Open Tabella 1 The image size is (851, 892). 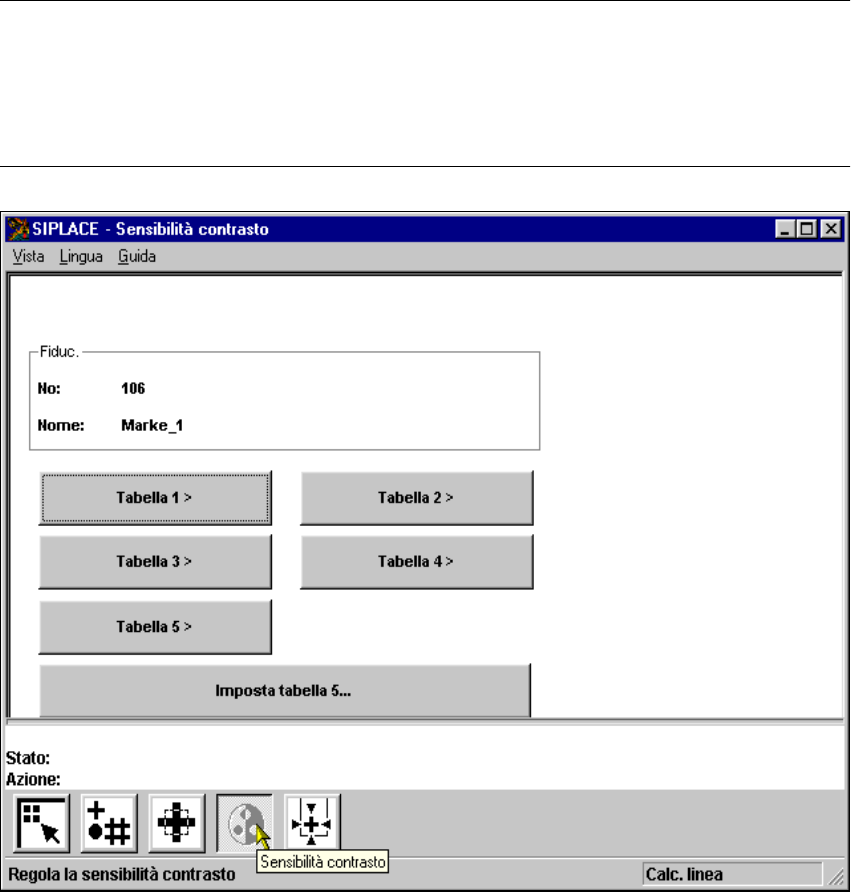pos(155,498)
